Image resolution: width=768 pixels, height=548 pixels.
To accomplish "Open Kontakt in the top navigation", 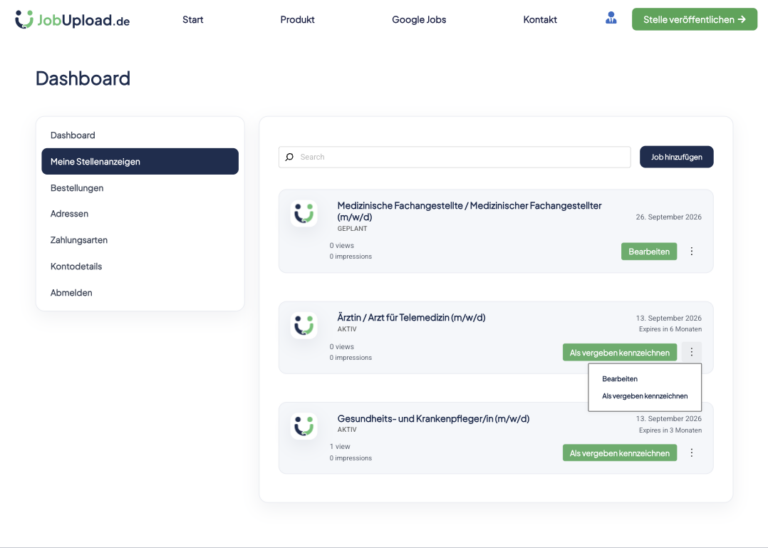I will click(540, 20).
